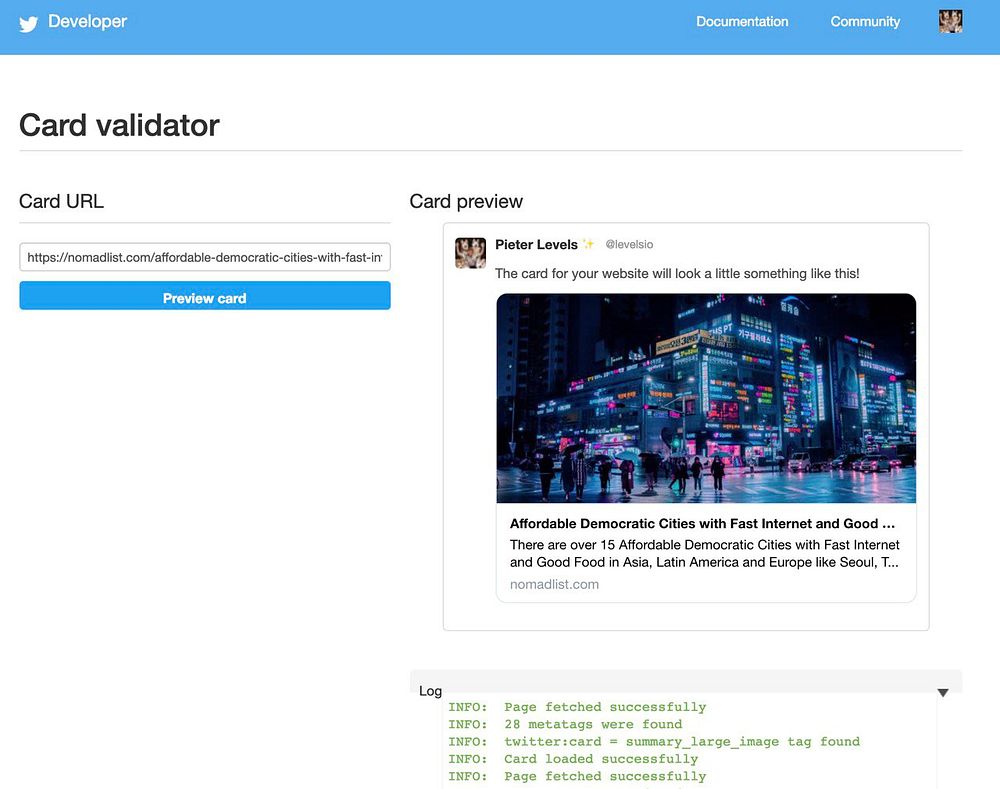The width and height of the screenshot is (1000, 789).
Task: Click the card title 'Affordable Democratic Cities'
Action: coord(702,524)
